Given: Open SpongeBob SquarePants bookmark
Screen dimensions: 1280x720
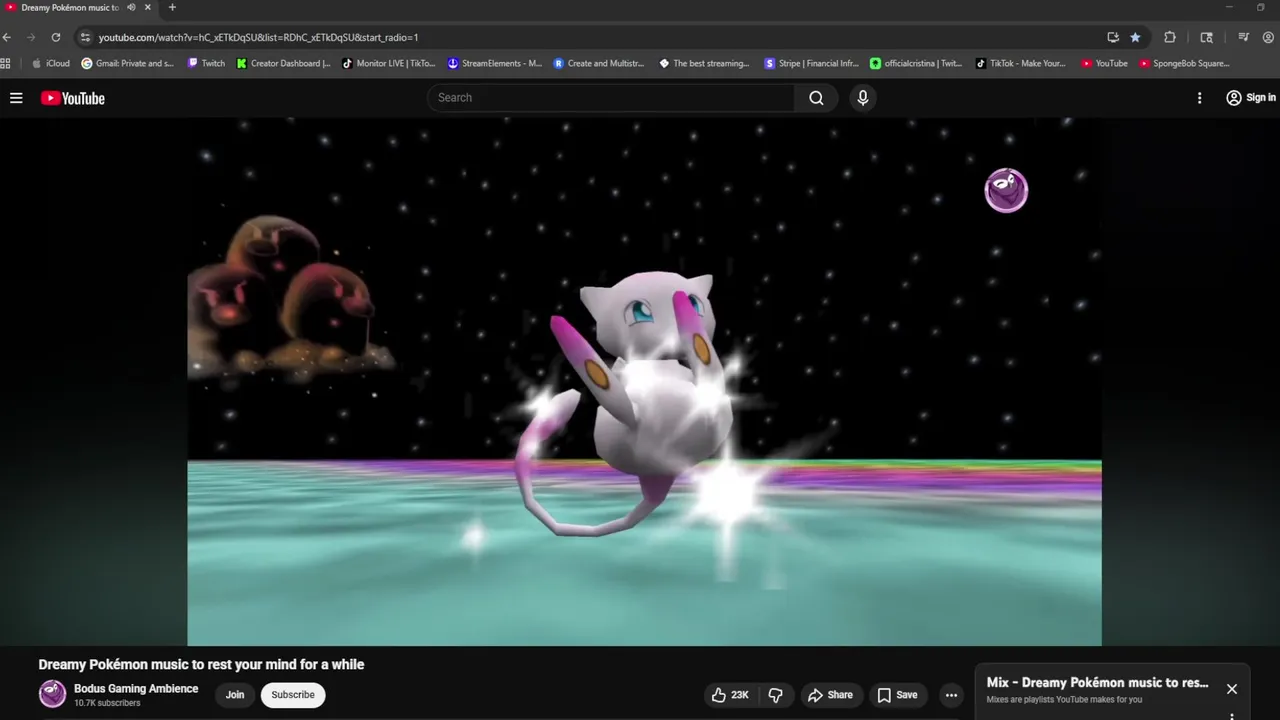Looking at the screenshot, I should click(x=1184, y=63).
